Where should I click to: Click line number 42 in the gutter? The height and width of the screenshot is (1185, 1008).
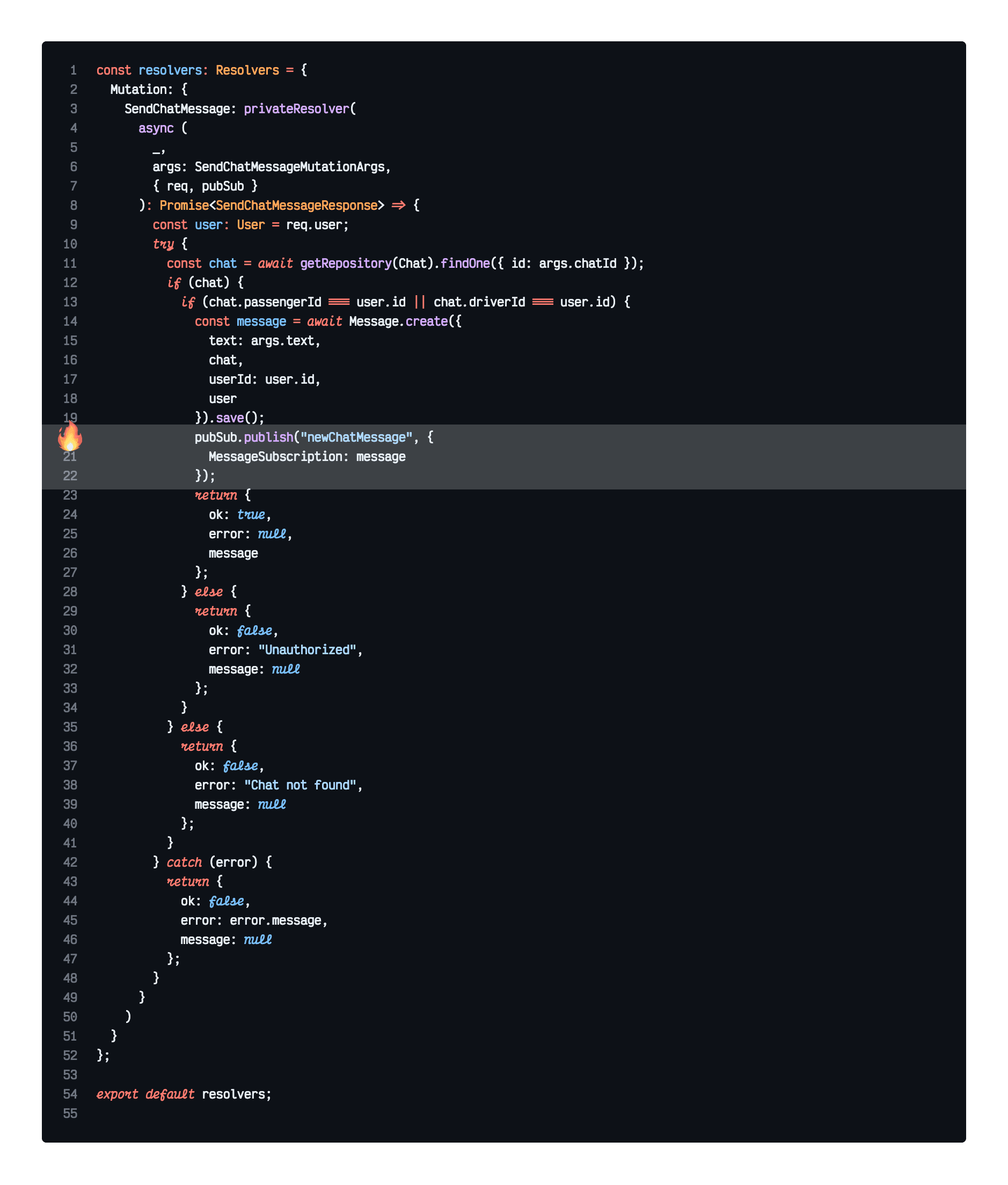point(70,862)
